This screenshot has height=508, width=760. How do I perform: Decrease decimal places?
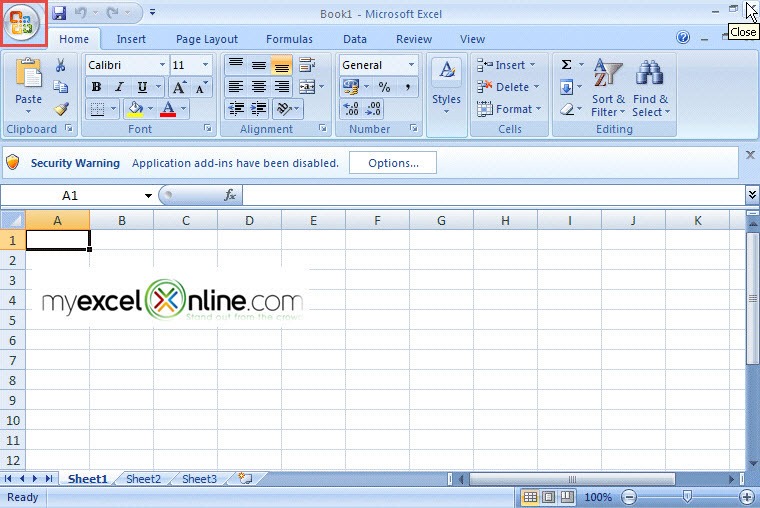(x=373, y=109)
